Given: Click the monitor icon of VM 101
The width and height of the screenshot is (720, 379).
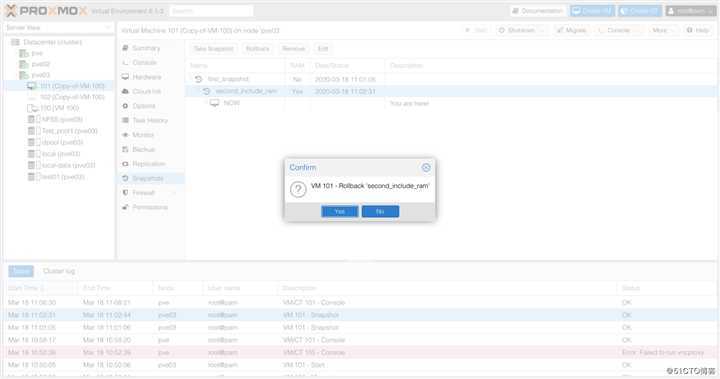Looking at the screenshot, I should coord(32,86).
